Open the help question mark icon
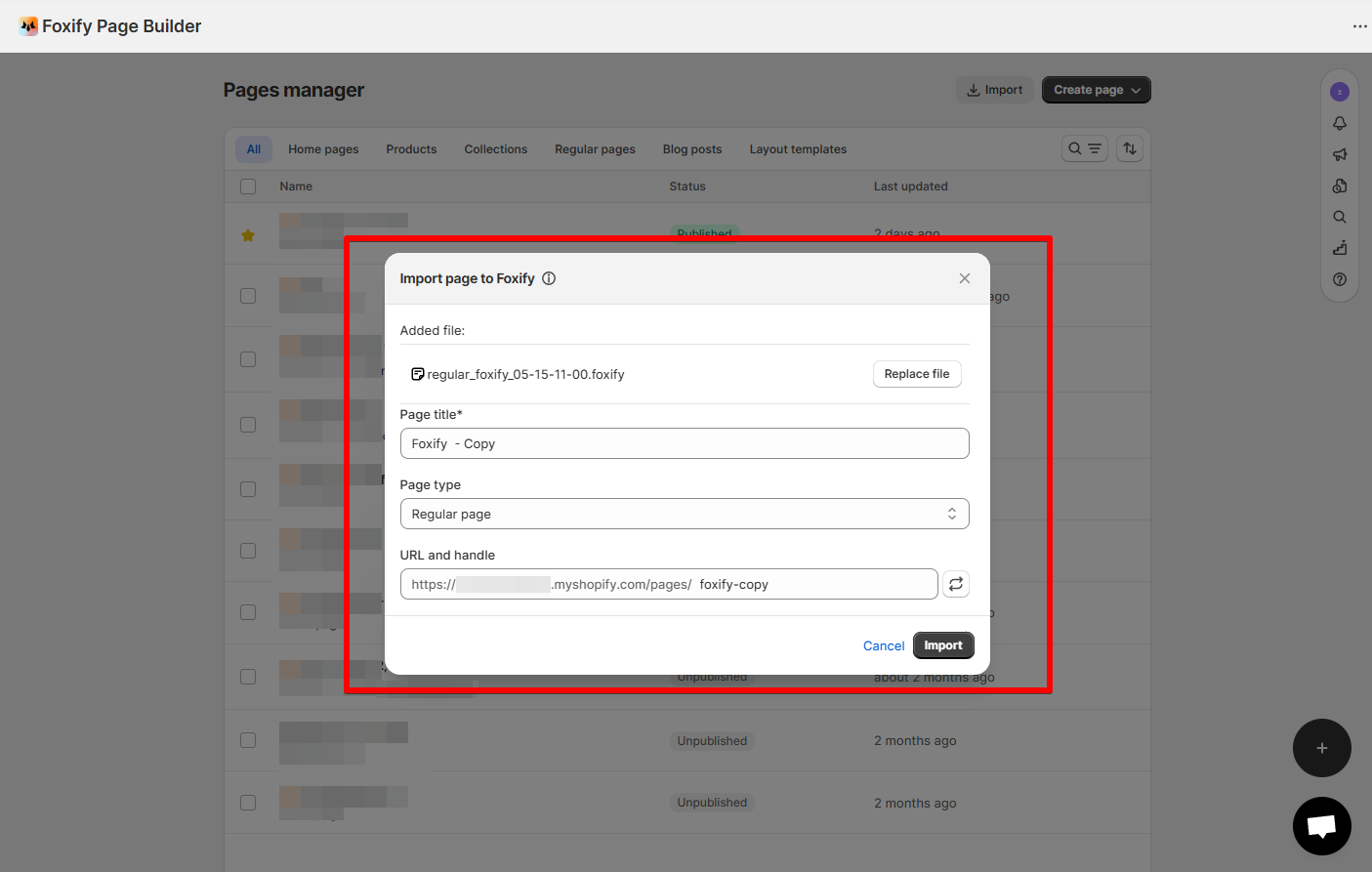 tap(1340, 279)
